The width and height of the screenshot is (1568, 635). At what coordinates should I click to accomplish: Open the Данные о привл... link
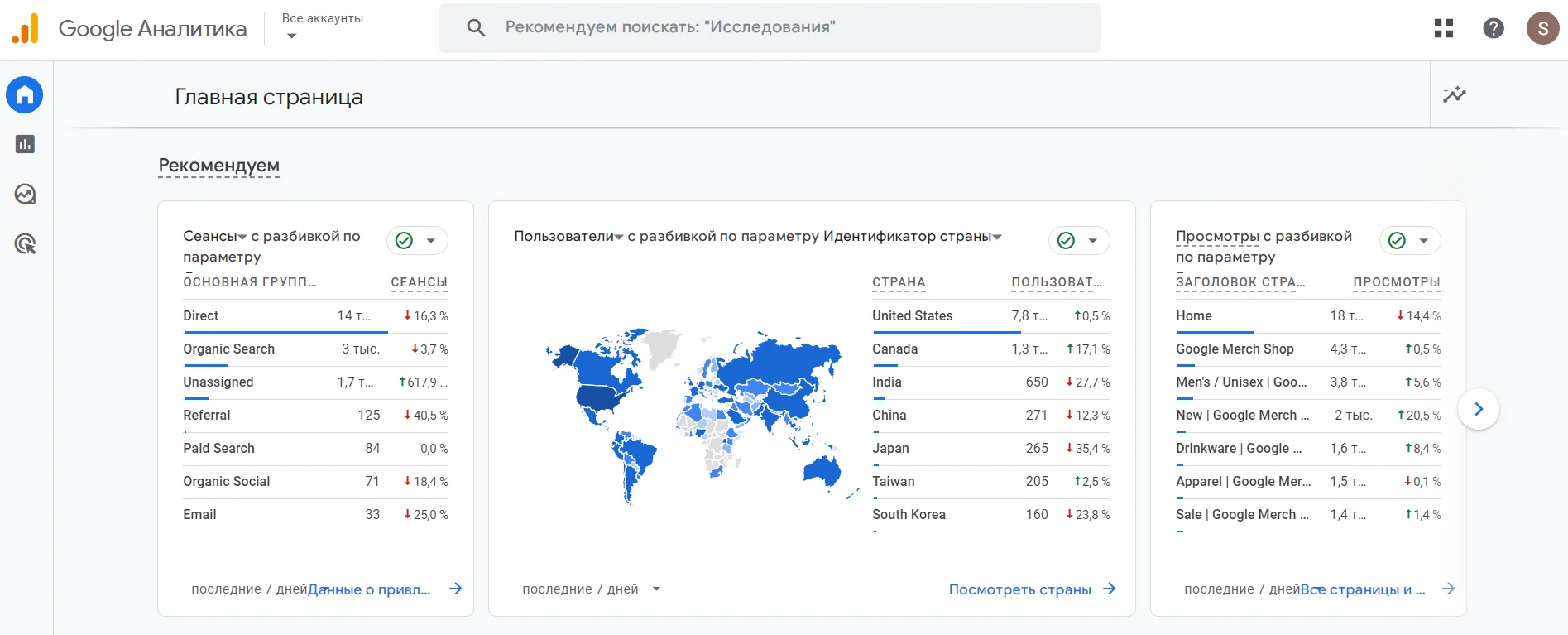point(369,589)
